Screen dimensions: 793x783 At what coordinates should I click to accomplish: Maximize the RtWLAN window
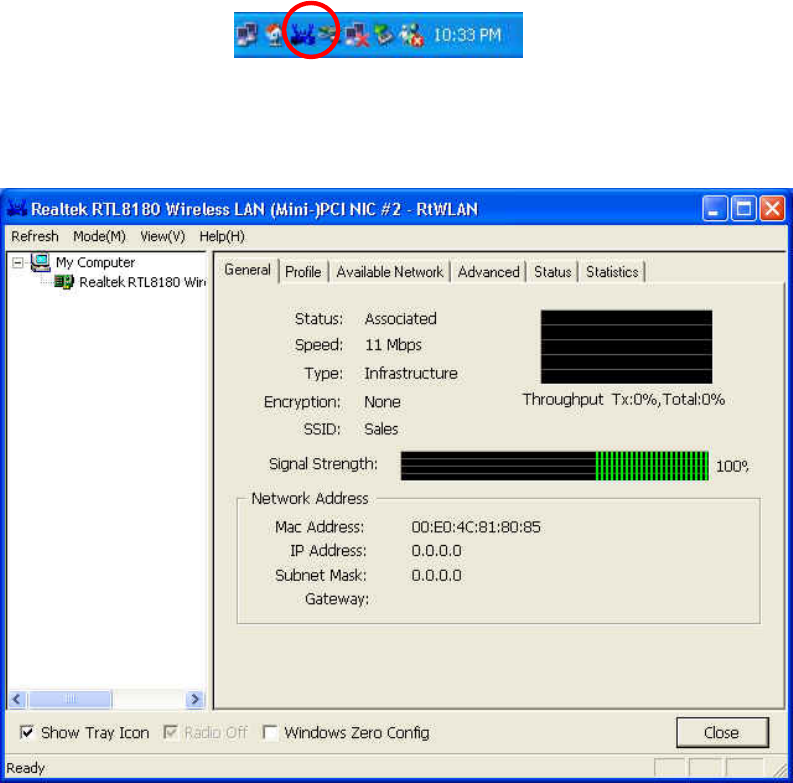743,208
